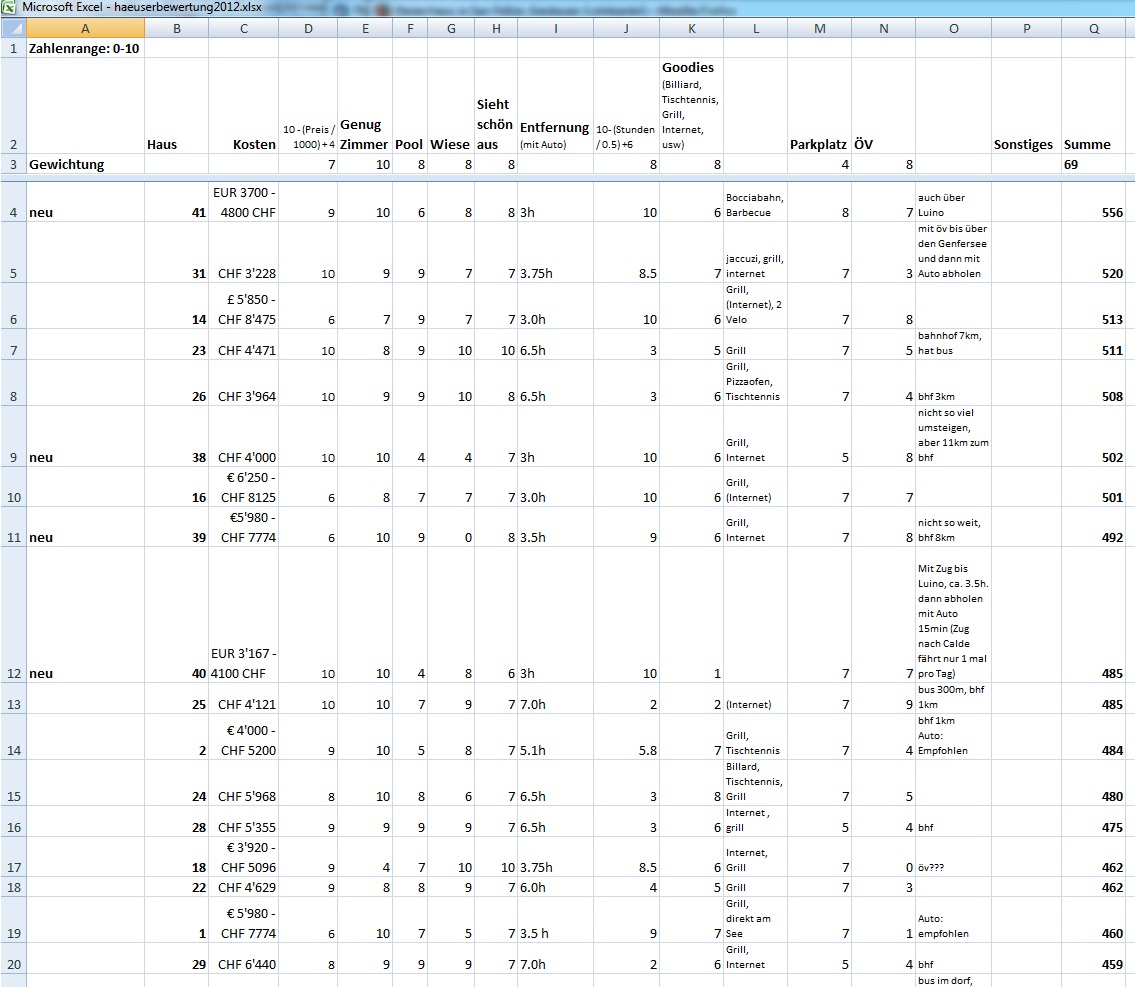This screenshot has width=1135, height=987.
Task: Click cell 'Grill, Pizzaofen, Tischtennis'
Action: (x=755, y=382)
